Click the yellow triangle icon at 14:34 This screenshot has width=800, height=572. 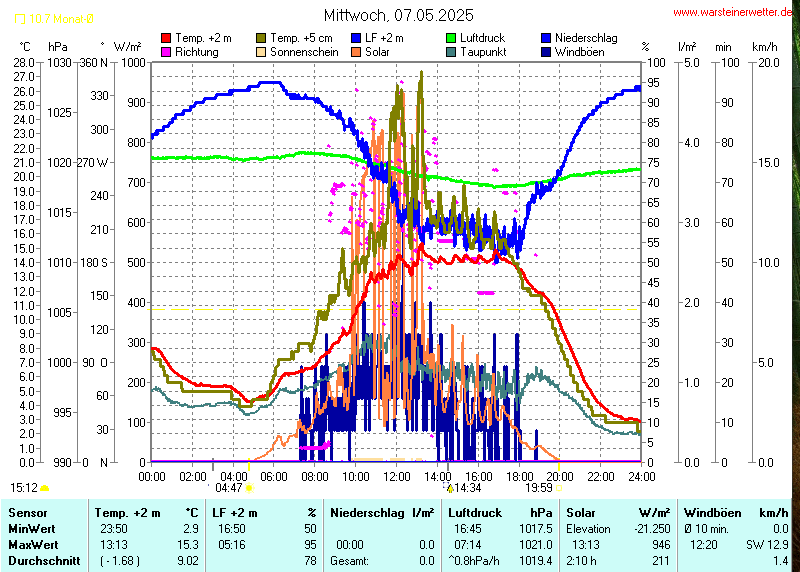pos(449,488)
